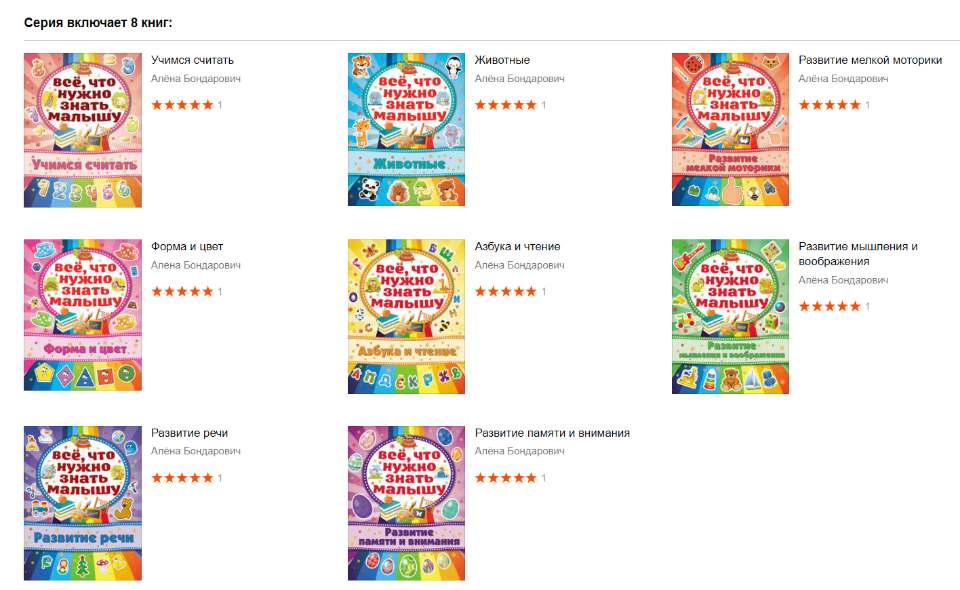
Task: Click star rating for Развитие мелкой моторики
Action: point(830,105)
